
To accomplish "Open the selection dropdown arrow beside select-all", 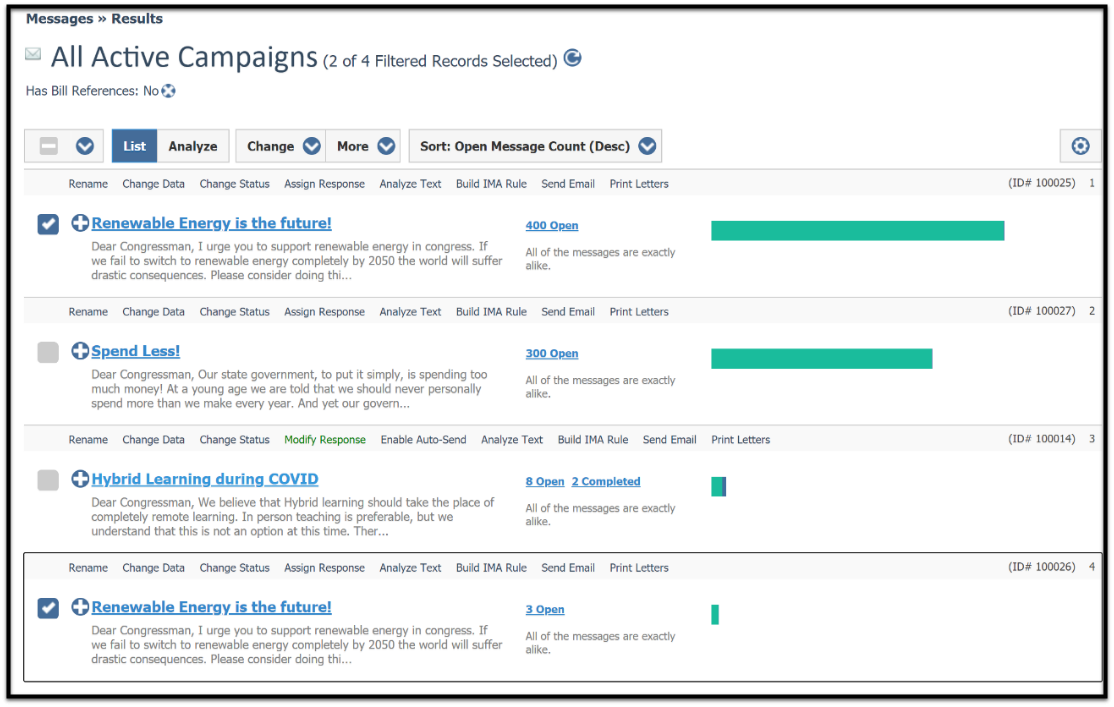I will pyautogui.click(x=85, y=146).
